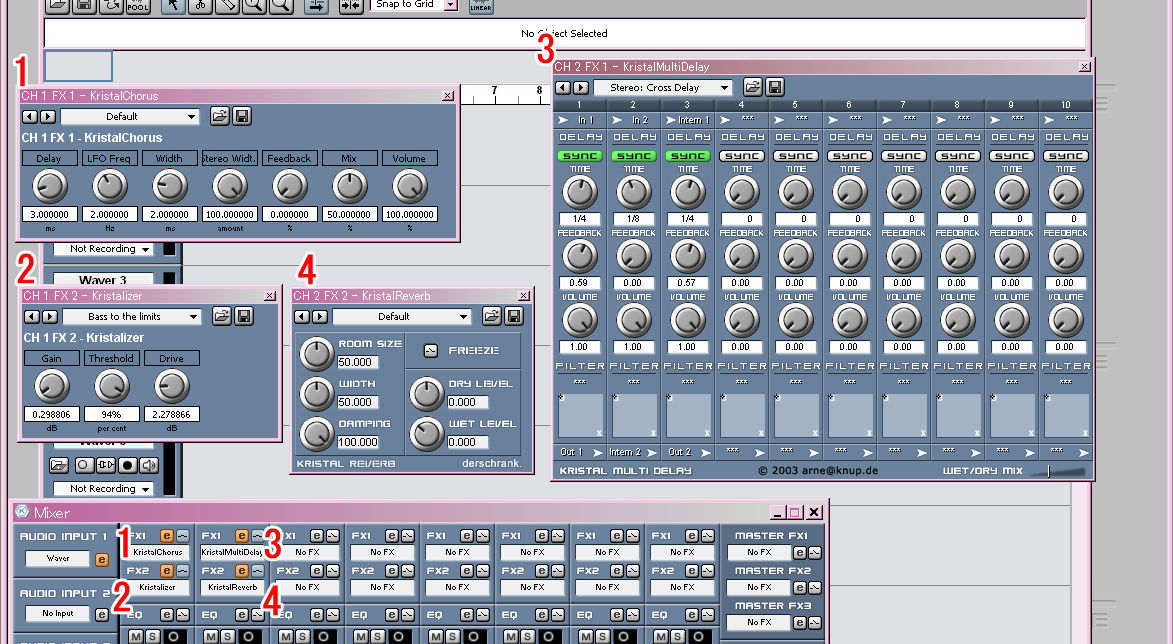Select KristalMultiDelay FX1 slot in Mixer
Image resolution: width=1173 pixels, height=644 pixels.
(232, 552)
